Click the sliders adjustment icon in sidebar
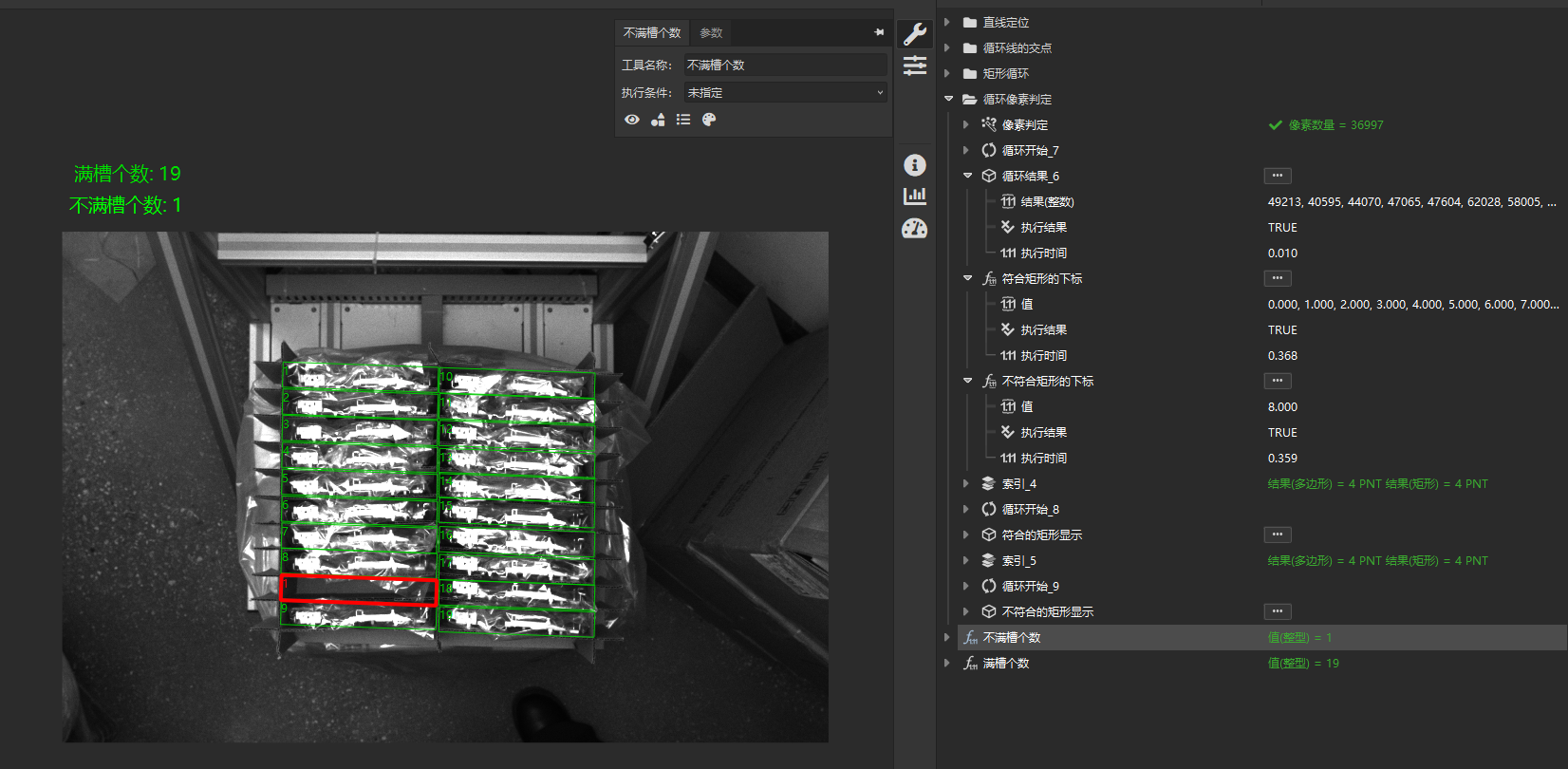The image size is (1568, 769). (915, 66)
